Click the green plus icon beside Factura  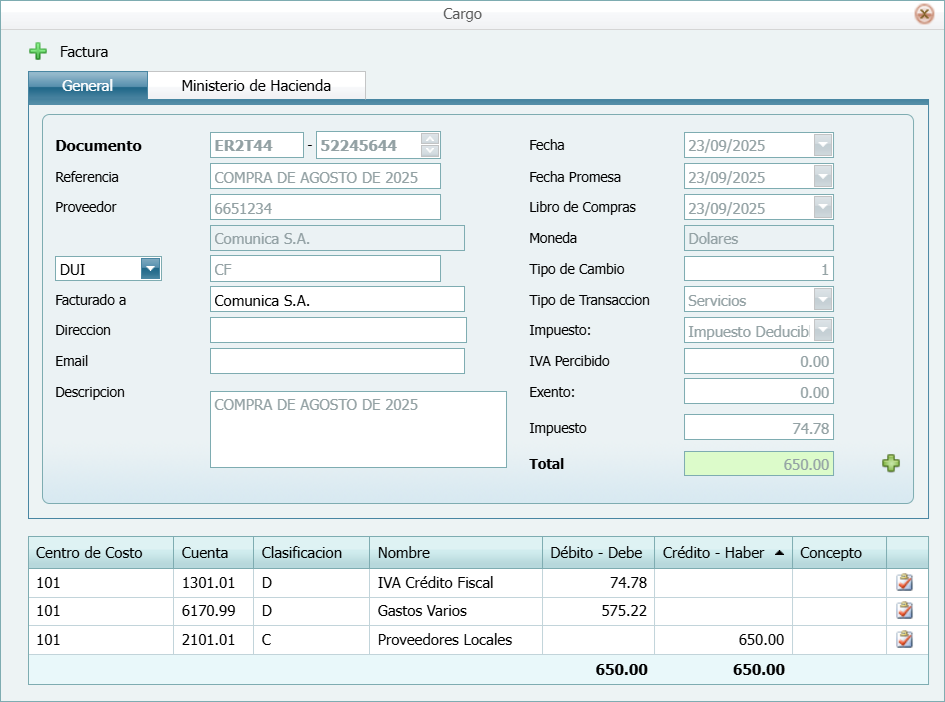[38, 51]
